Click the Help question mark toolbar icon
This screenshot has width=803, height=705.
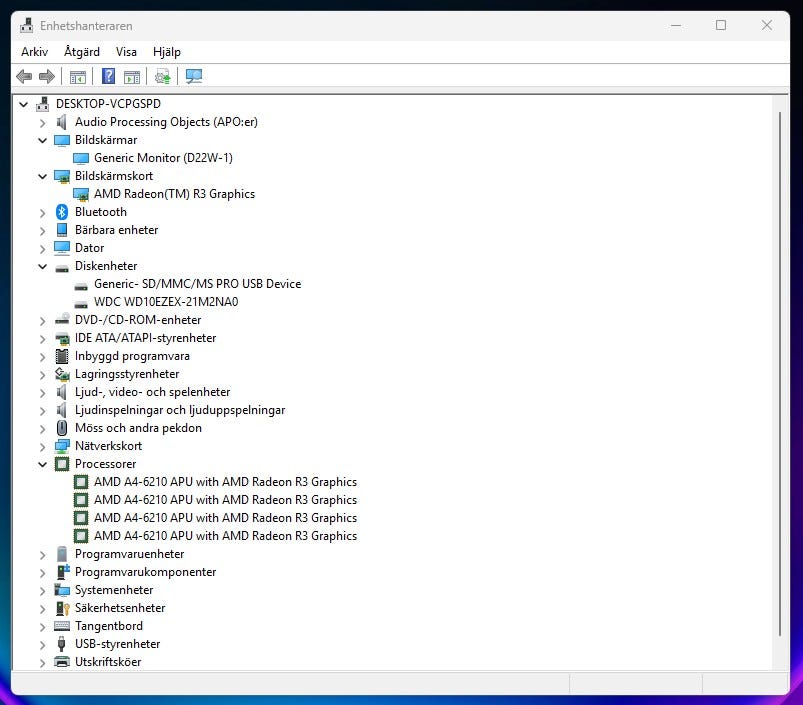click(108, 77)
